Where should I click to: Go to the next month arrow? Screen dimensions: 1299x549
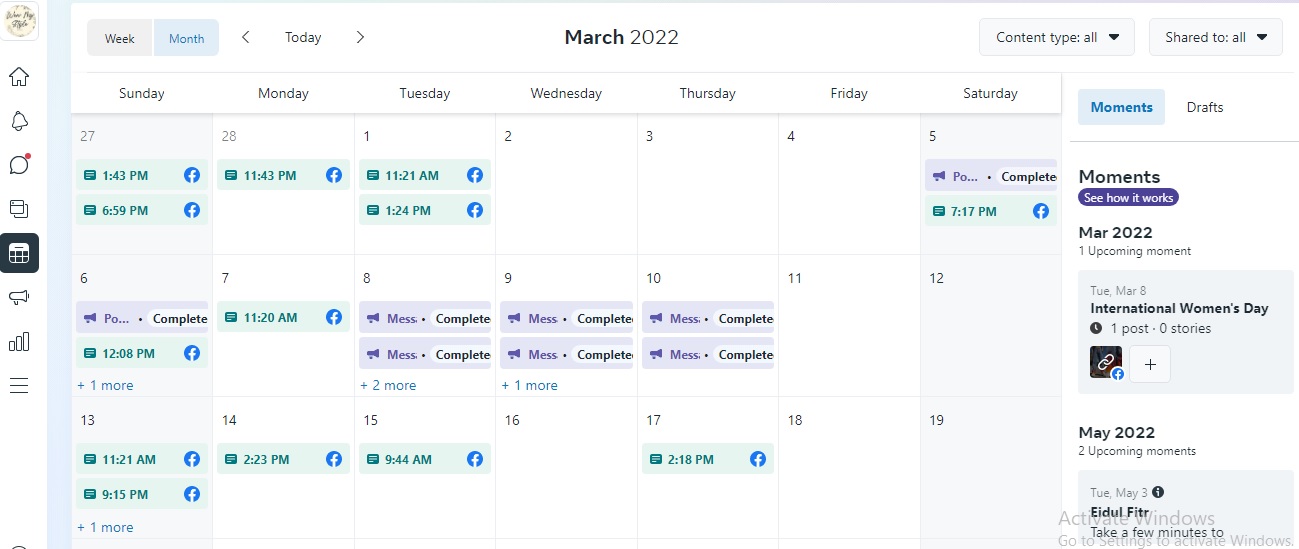(360, 37)
